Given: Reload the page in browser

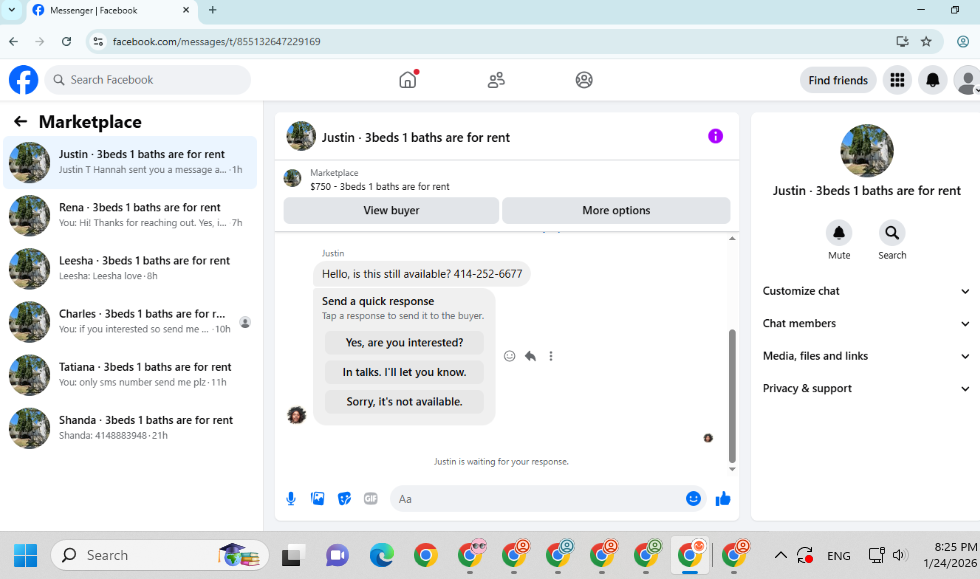Looking at the screenshot, I should coord(66,41).
